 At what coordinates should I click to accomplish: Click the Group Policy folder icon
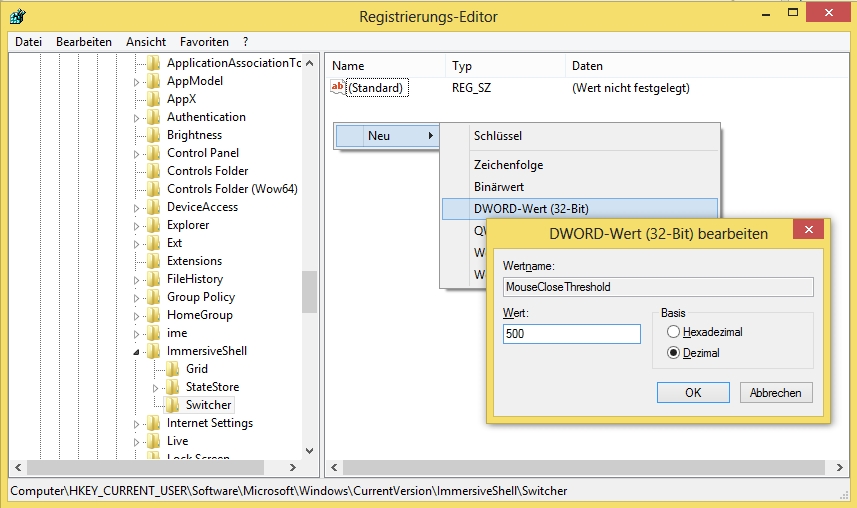(x=154, y=297)
